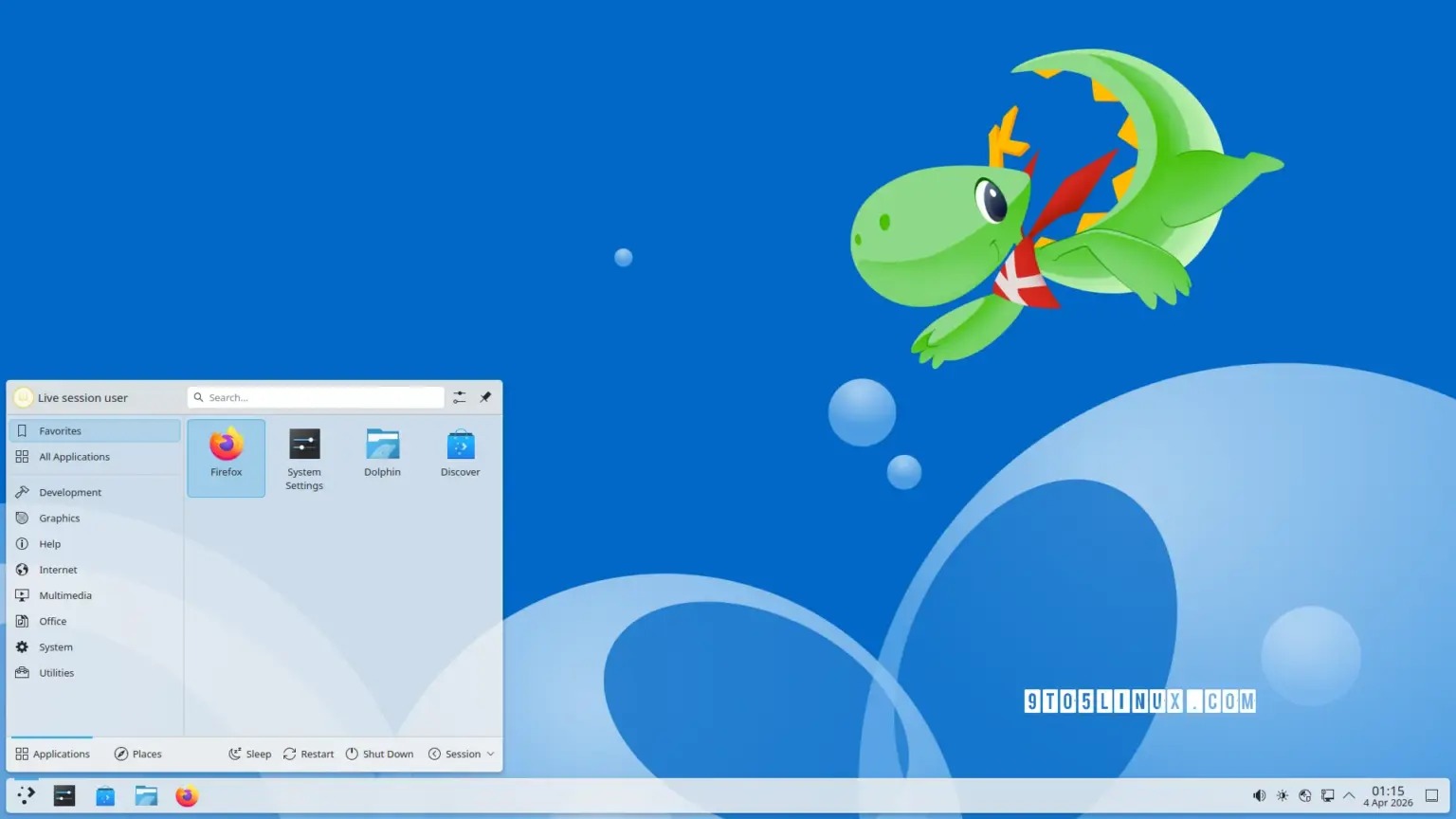1456x819 pixels.
Task: Click the Application Launcher icon in the taskbar
Action: coord(25,795)
